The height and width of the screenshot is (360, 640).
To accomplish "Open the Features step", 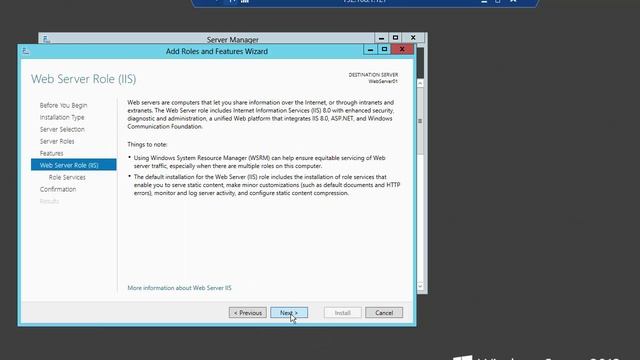I will click(51, 153).
